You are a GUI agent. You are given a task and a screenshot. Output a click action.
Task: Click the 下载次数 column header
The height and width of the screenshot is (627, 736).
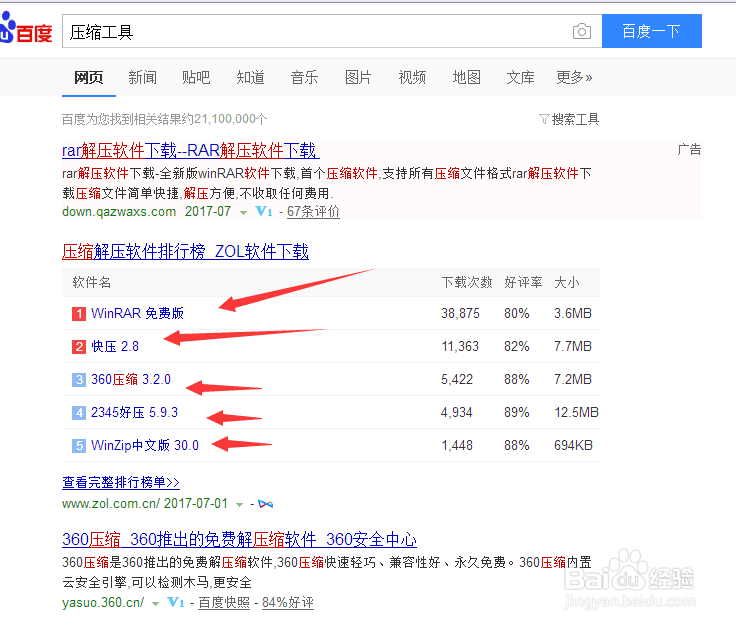(x=467, y=283)
